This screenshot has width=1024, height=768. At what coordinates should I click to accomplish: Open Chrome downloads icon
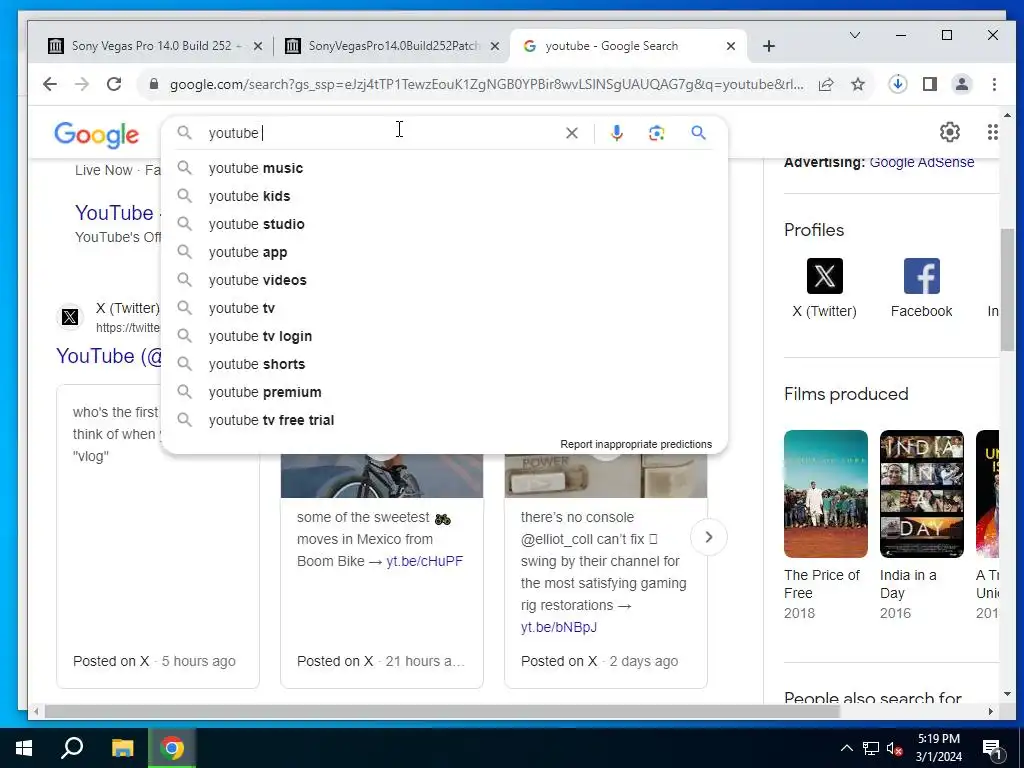898,84
